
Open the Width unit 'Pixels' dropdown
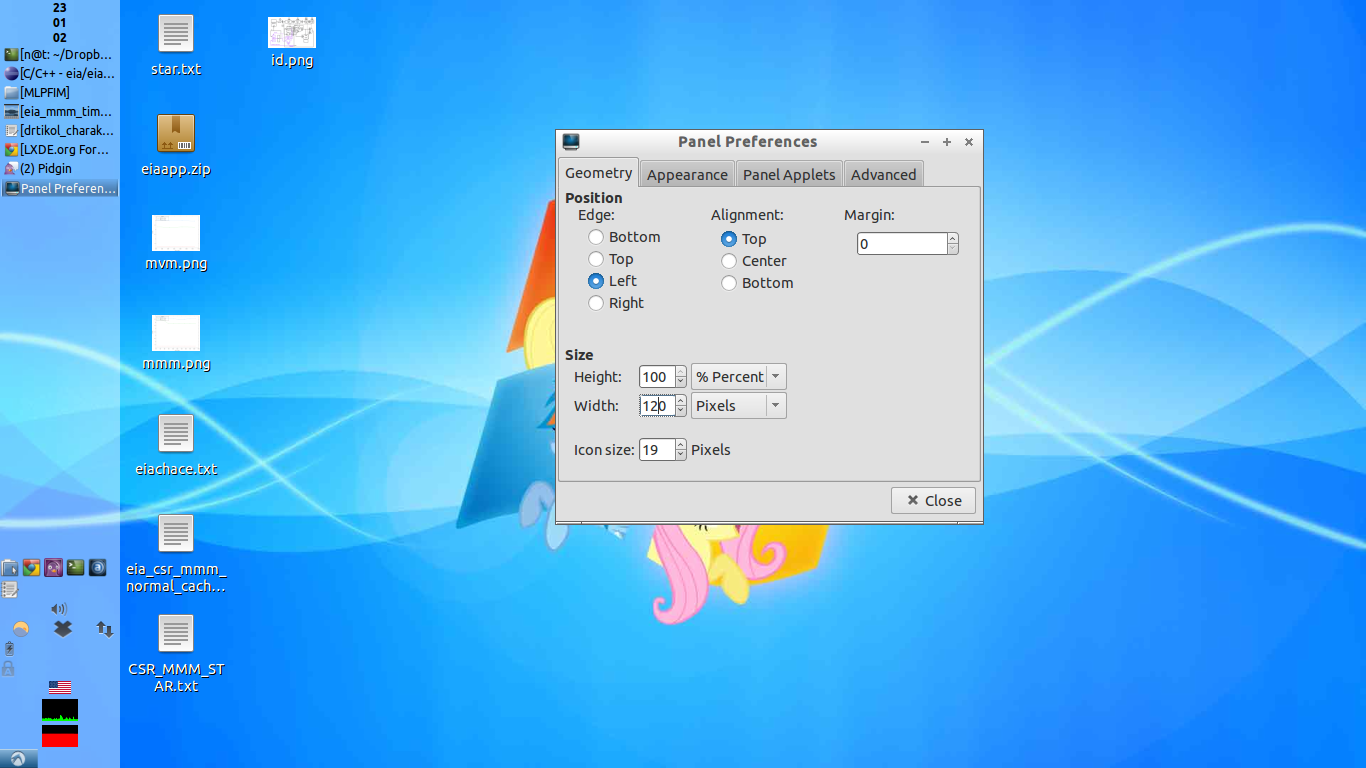(x=739, y=406)
